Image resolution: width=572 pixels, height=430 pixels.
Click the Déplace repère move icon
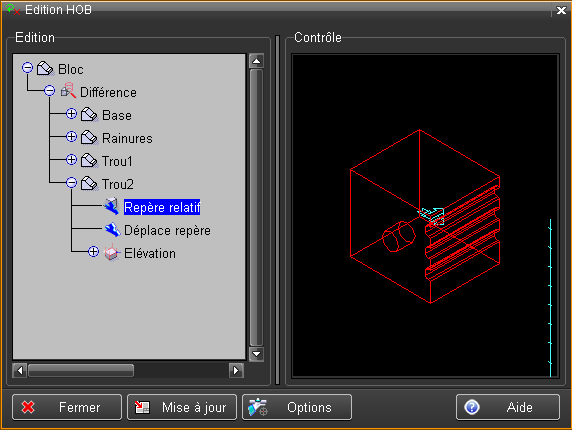tap(112, 230)
